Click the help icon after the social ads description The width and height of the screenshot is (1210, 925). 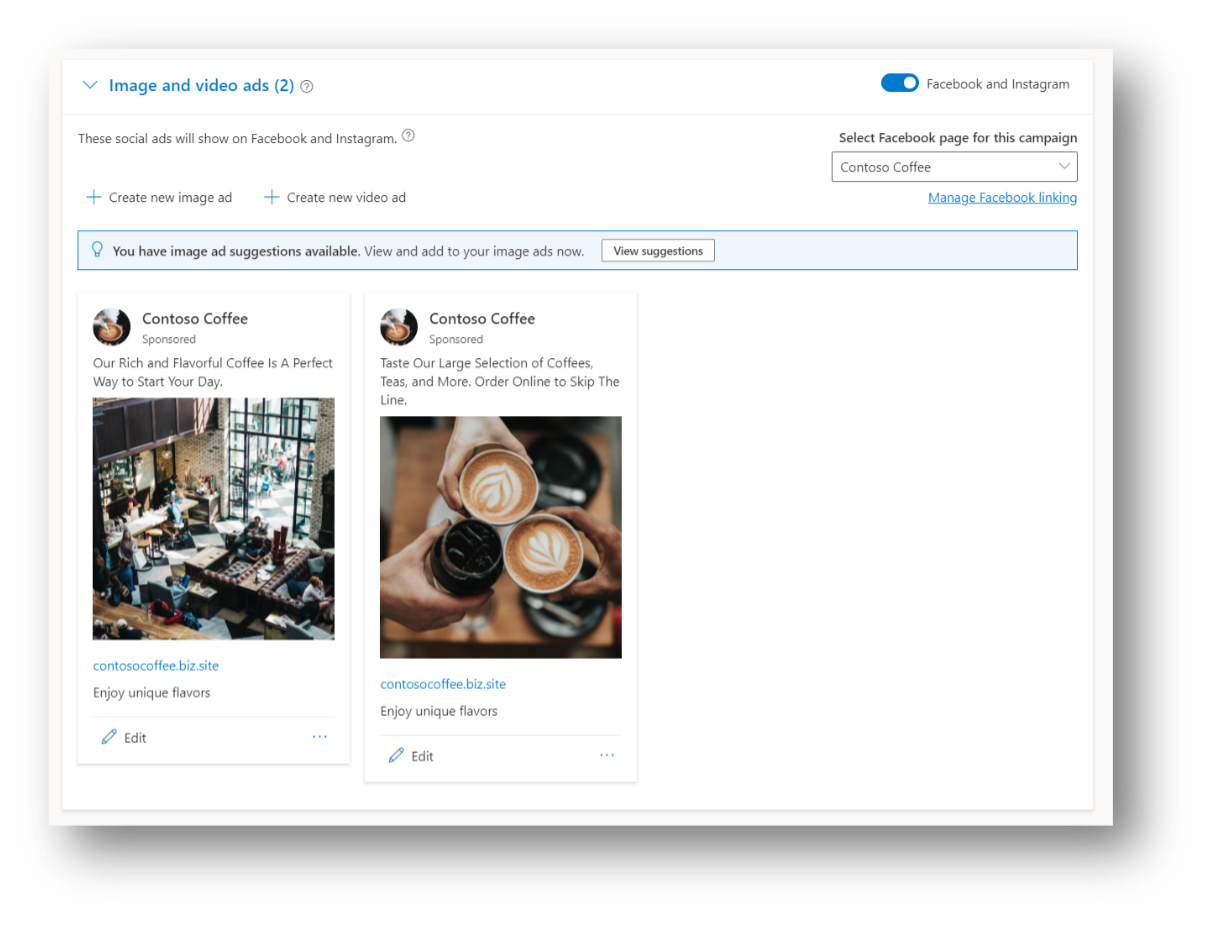point(408,134)
